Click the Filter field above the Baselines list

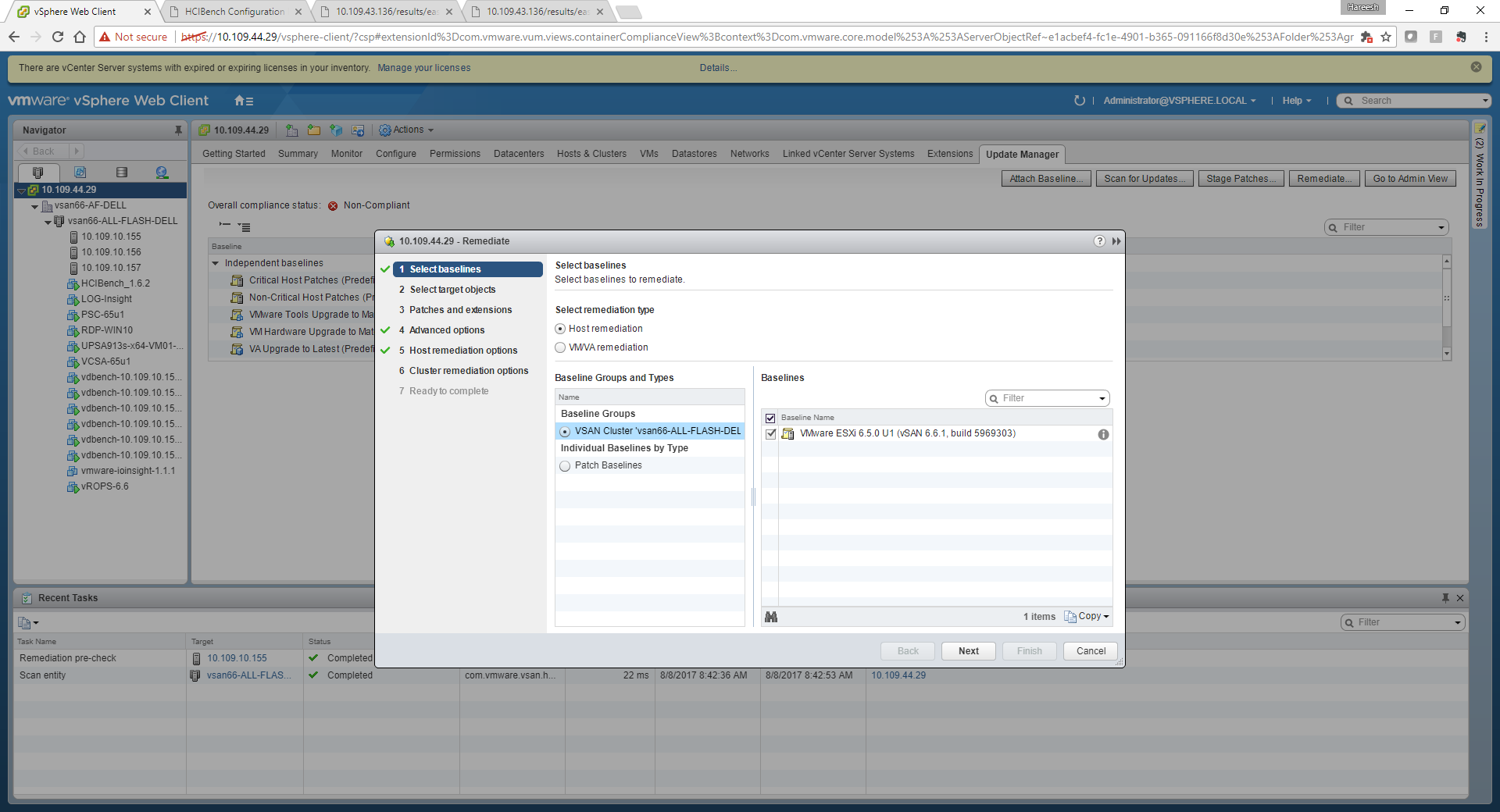(1046, 398)
